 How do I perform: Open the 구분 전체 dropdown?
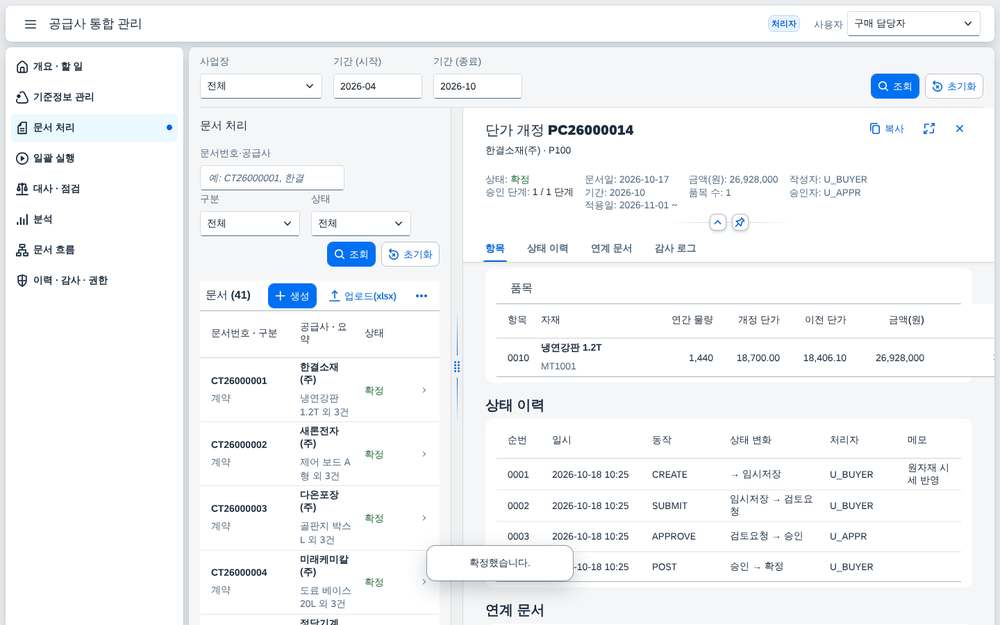click(x=249, y=224)
